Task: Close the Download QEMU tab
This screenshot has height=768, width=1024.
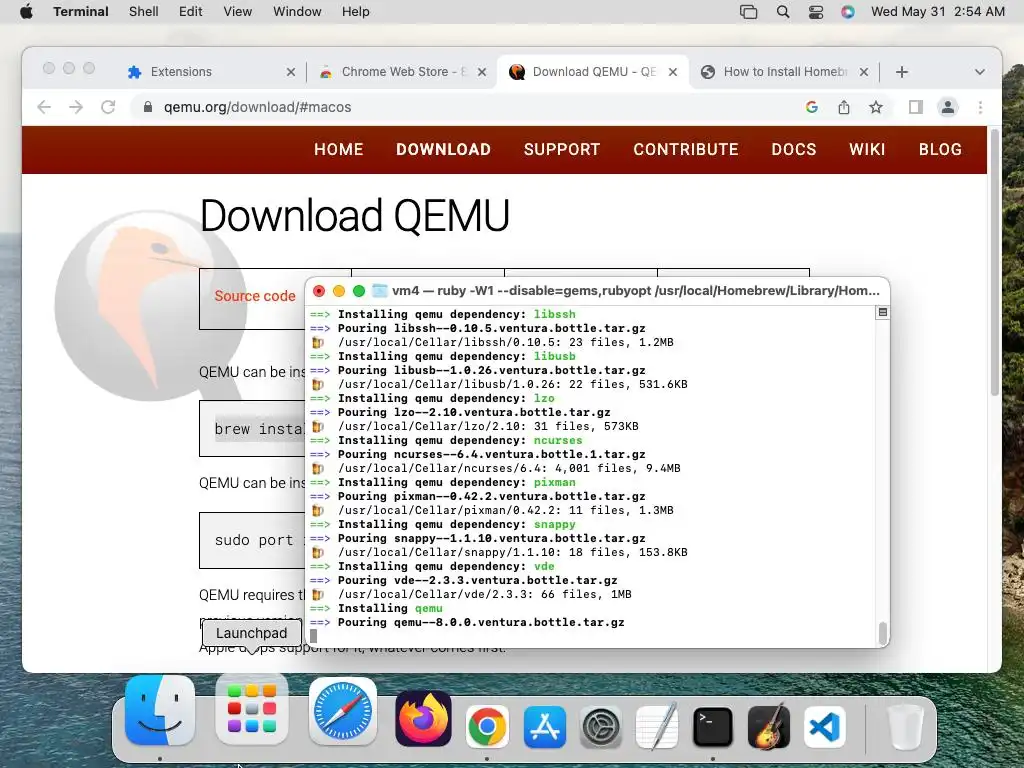Action: (x=673, y=72)
